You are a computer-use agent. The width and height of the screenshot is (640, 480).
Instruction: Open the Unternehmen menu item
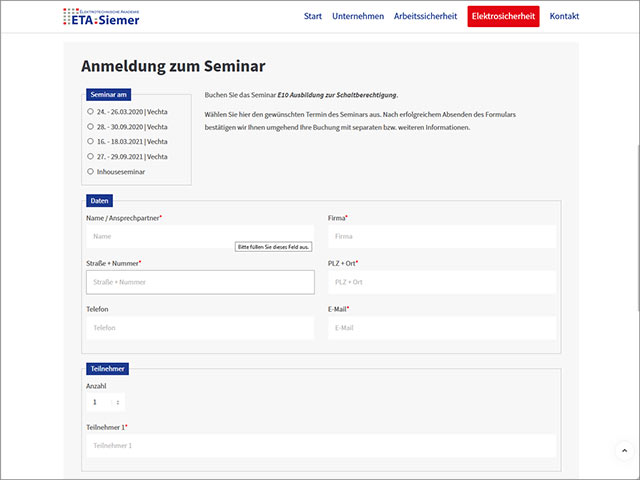[358, 16]
